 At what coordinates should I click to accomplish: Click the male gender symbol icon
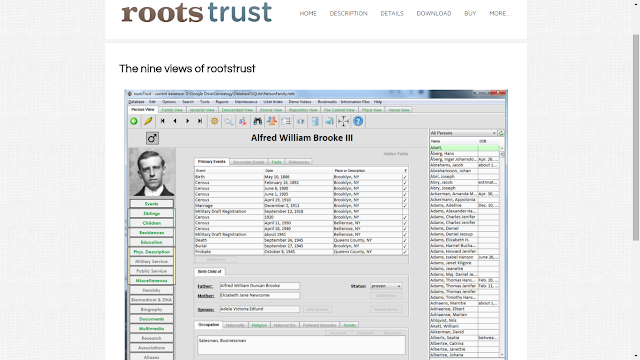pos(152,138)
